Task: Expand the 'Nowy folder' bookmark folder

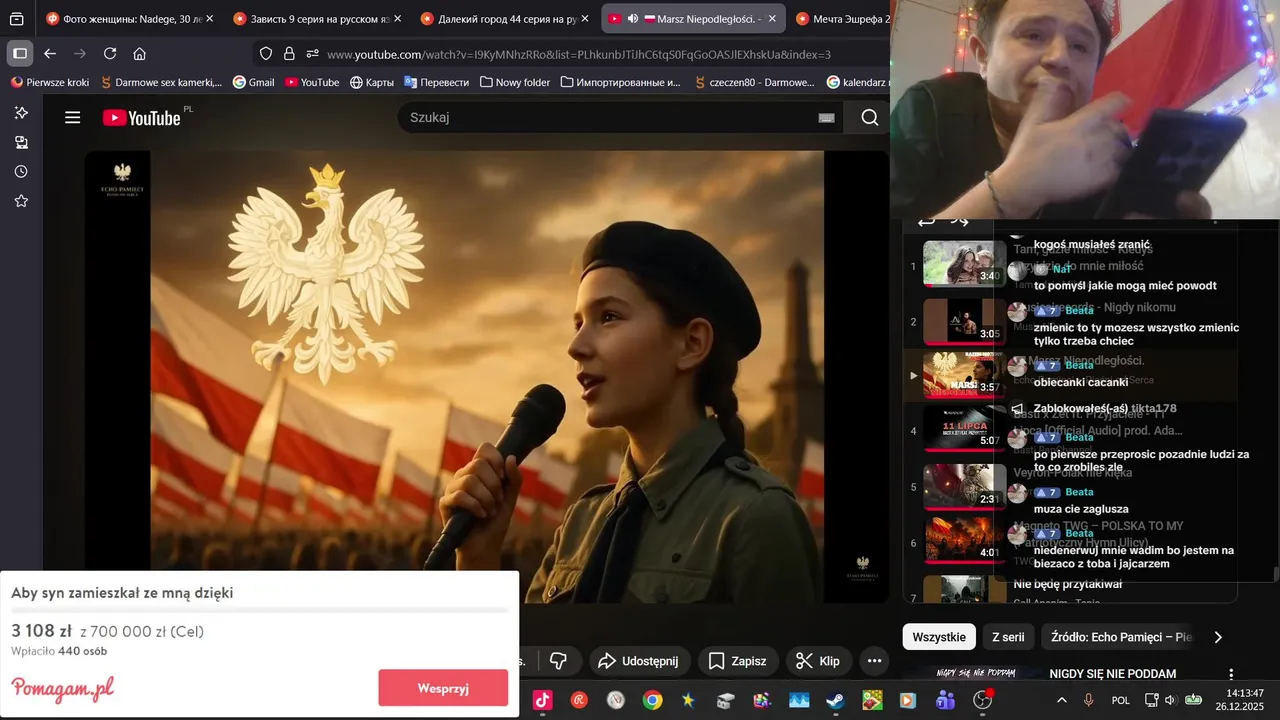Action: click(515, 82)
